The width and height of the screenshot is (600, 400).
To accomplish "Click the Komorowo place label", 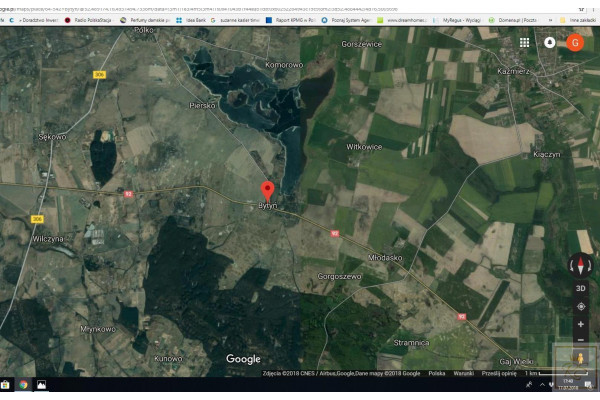I will [284, 65].
